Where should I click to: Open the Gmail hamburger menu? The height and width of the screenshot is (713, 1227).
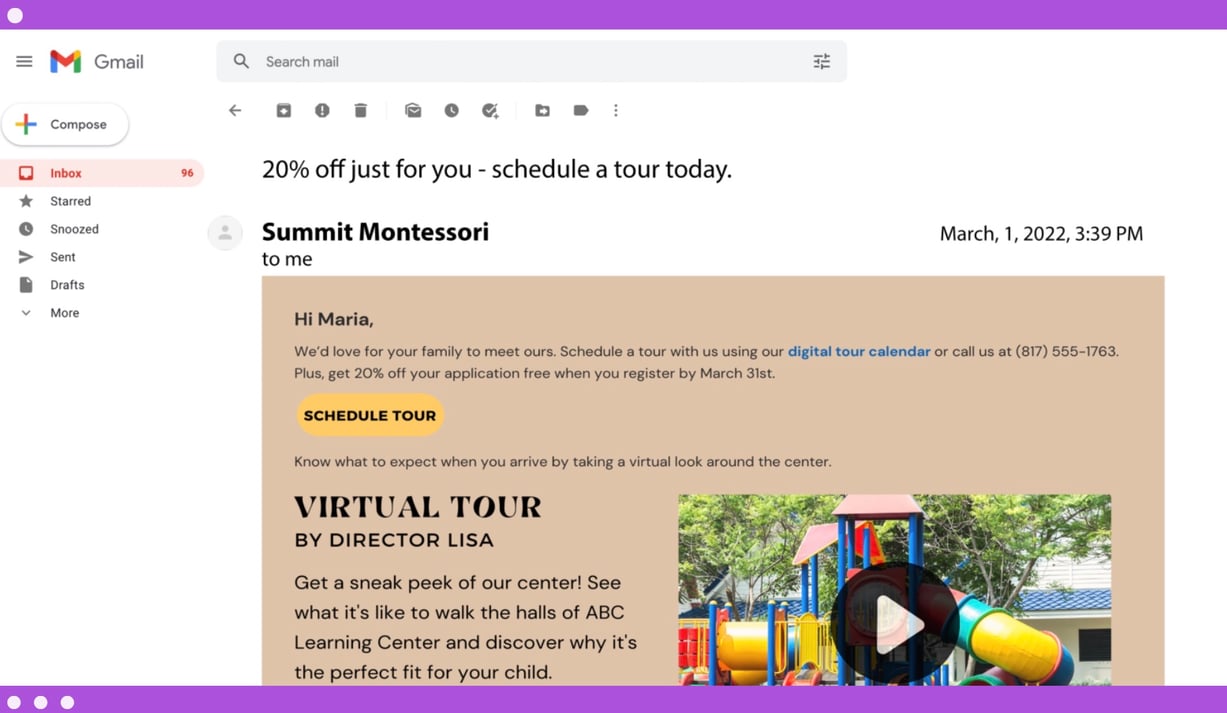coord(24,61)
